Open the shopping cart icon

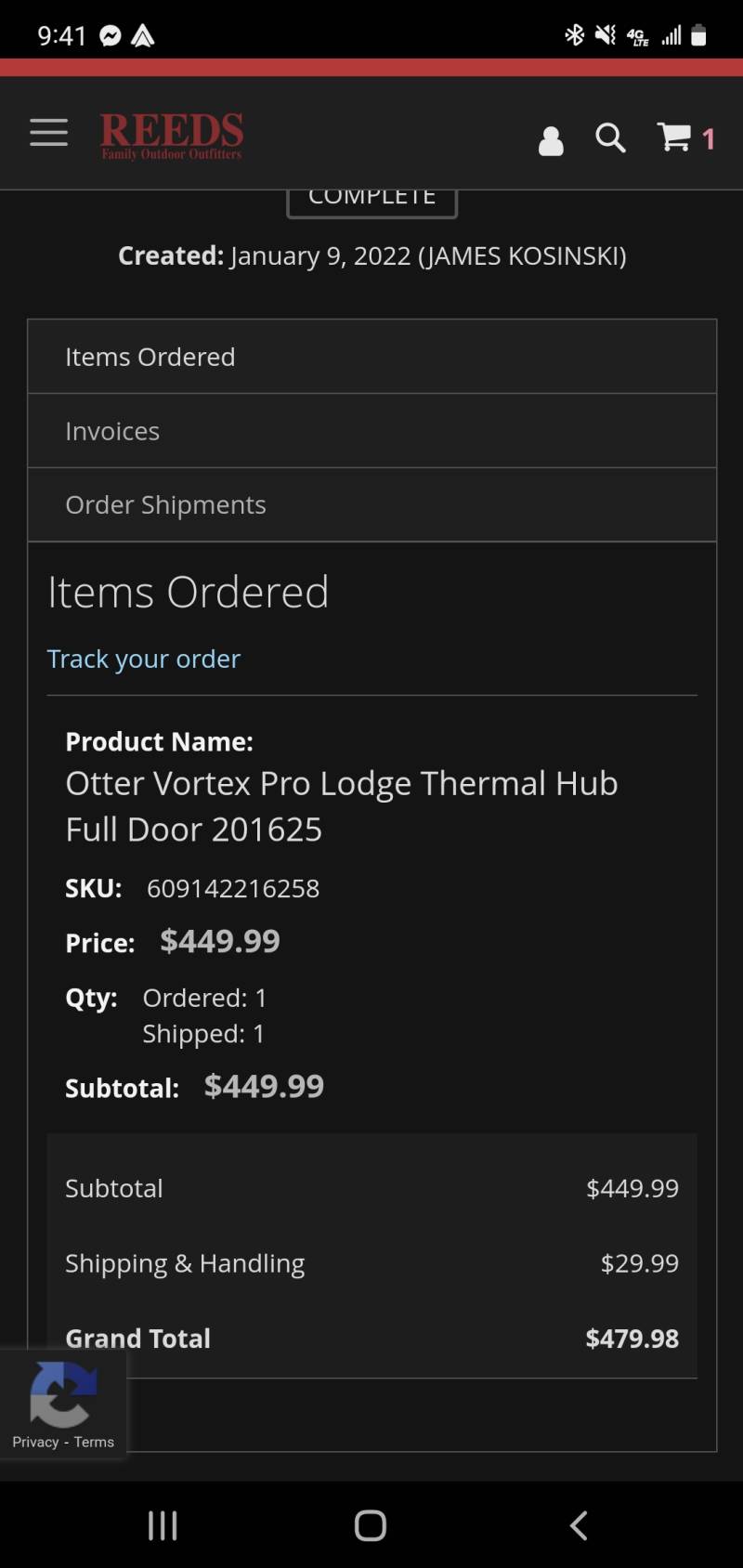(674, 137)
